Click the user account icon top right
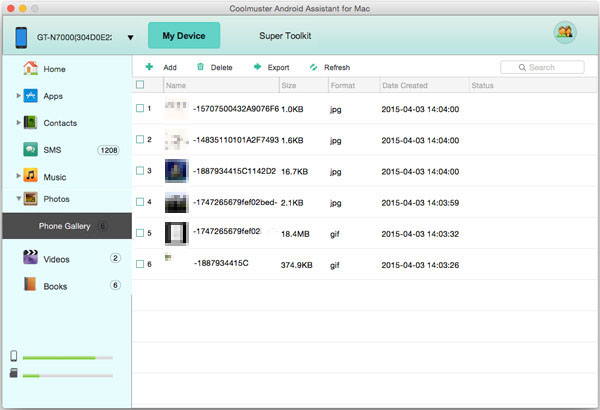This screenshot has width=600, height=410. coord(564,33)
